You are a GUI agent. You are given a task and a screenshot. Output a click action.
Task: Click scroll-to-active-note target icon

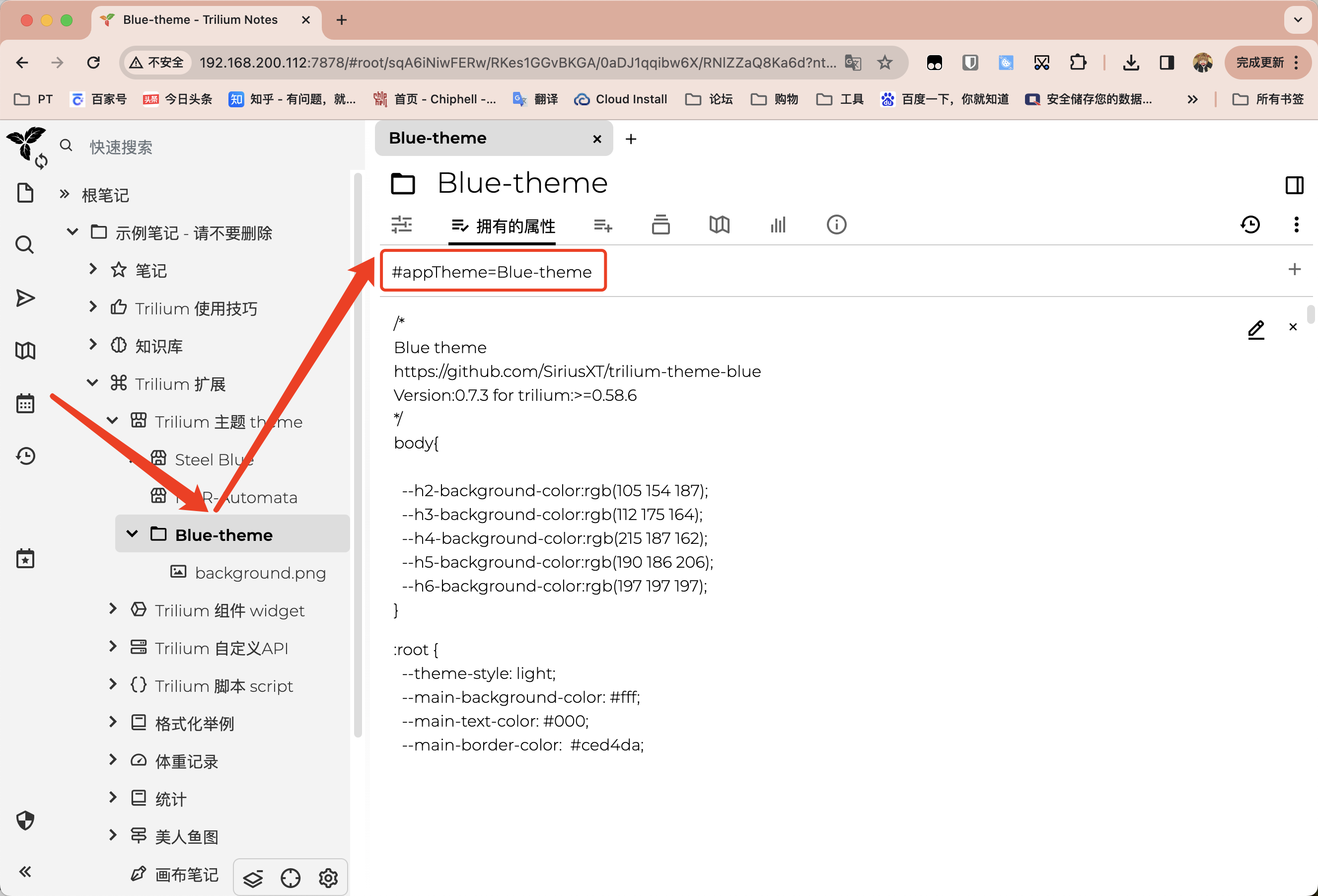coord(291,879)
